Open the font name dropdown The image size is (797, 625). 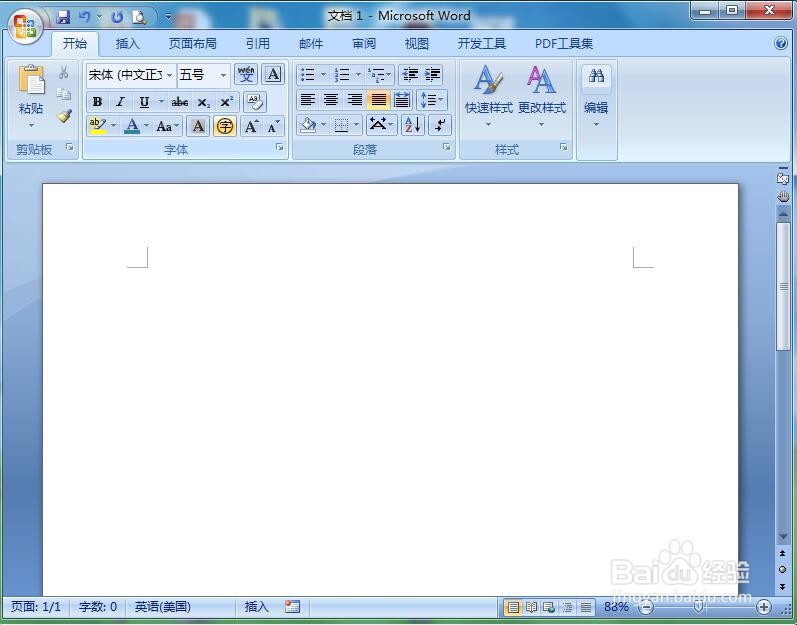169,75
